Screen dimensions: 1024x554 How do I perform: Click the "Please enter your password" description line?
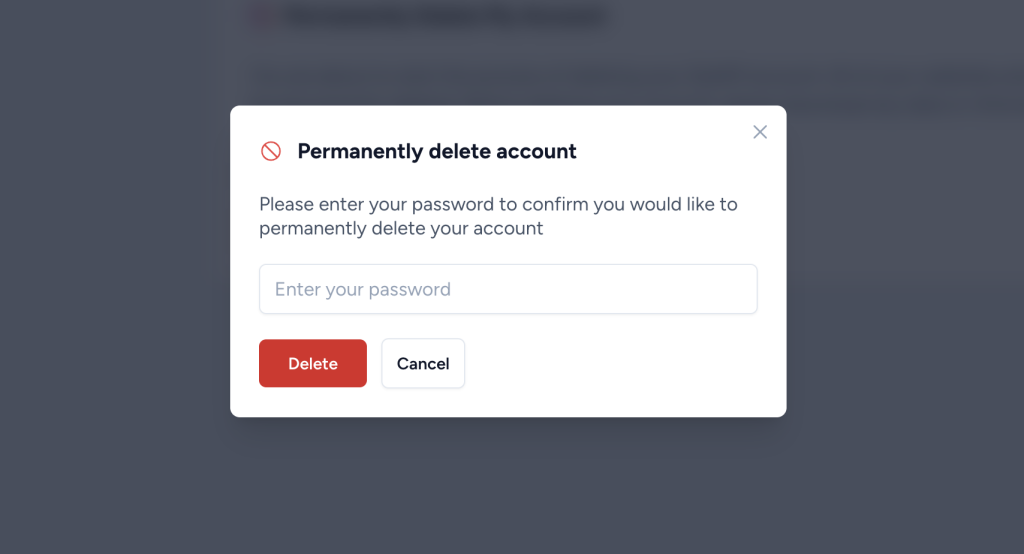pos(498,204)
